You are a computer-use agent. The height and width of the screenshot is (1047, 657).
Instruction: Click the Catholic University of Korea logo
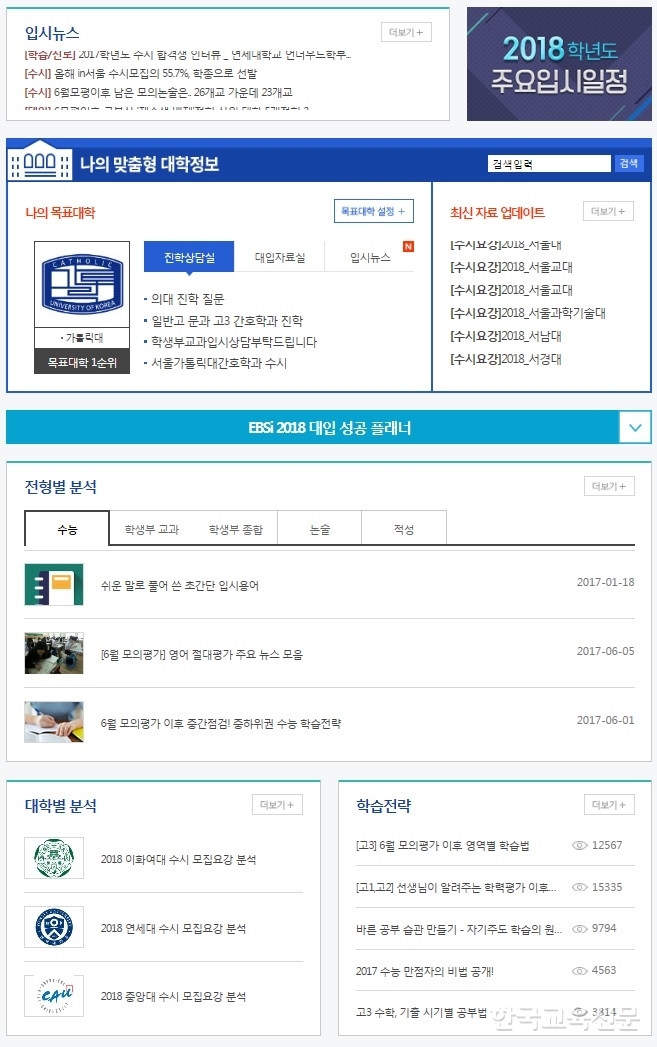[81, 284]
